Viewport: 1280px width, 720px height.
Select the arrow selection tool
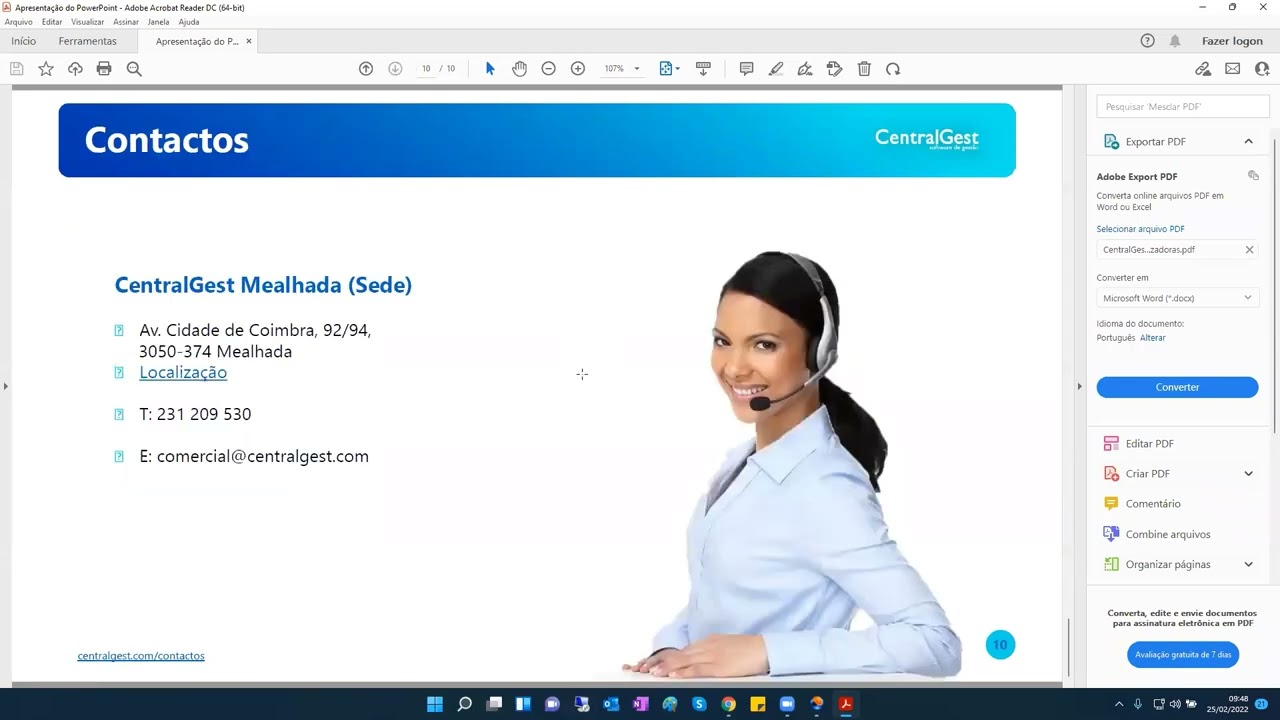pyautogui.click(x=490, y=69)
